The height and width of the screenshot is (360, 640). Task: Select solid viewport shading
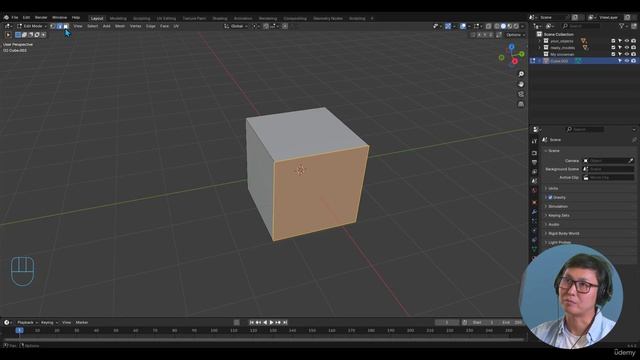click(x=503, y=26)
